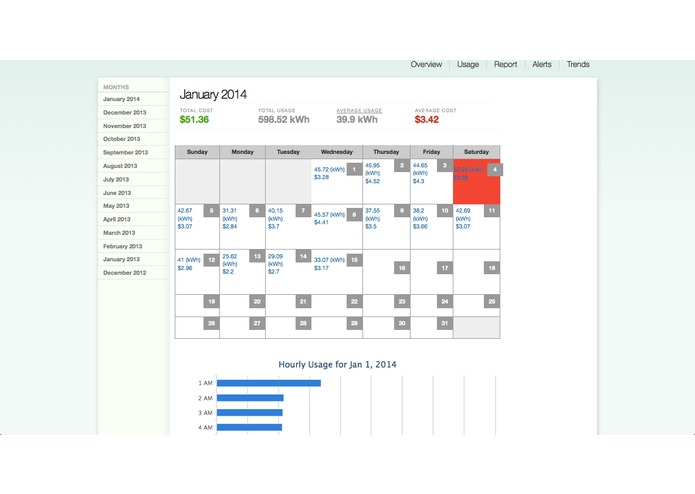Select day 22 badge on calendar
The width and height of the screenshot is (695, 494).
[x=354, y=301]
